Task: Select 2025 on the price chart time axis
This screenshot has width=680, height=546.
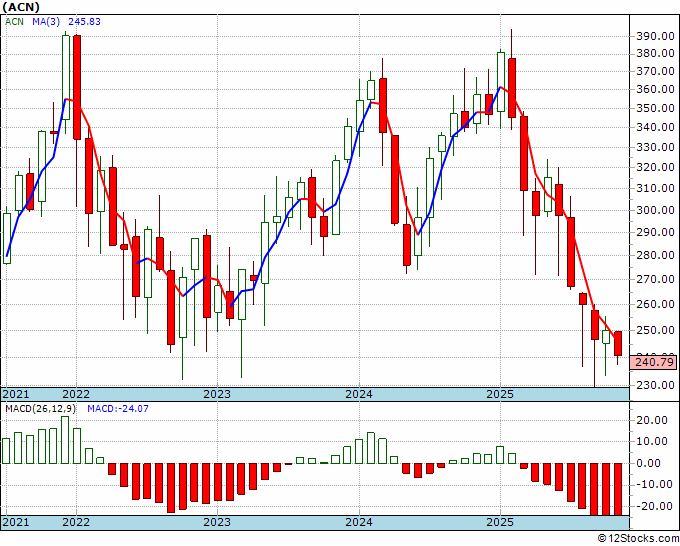Action: click(500, 394)
